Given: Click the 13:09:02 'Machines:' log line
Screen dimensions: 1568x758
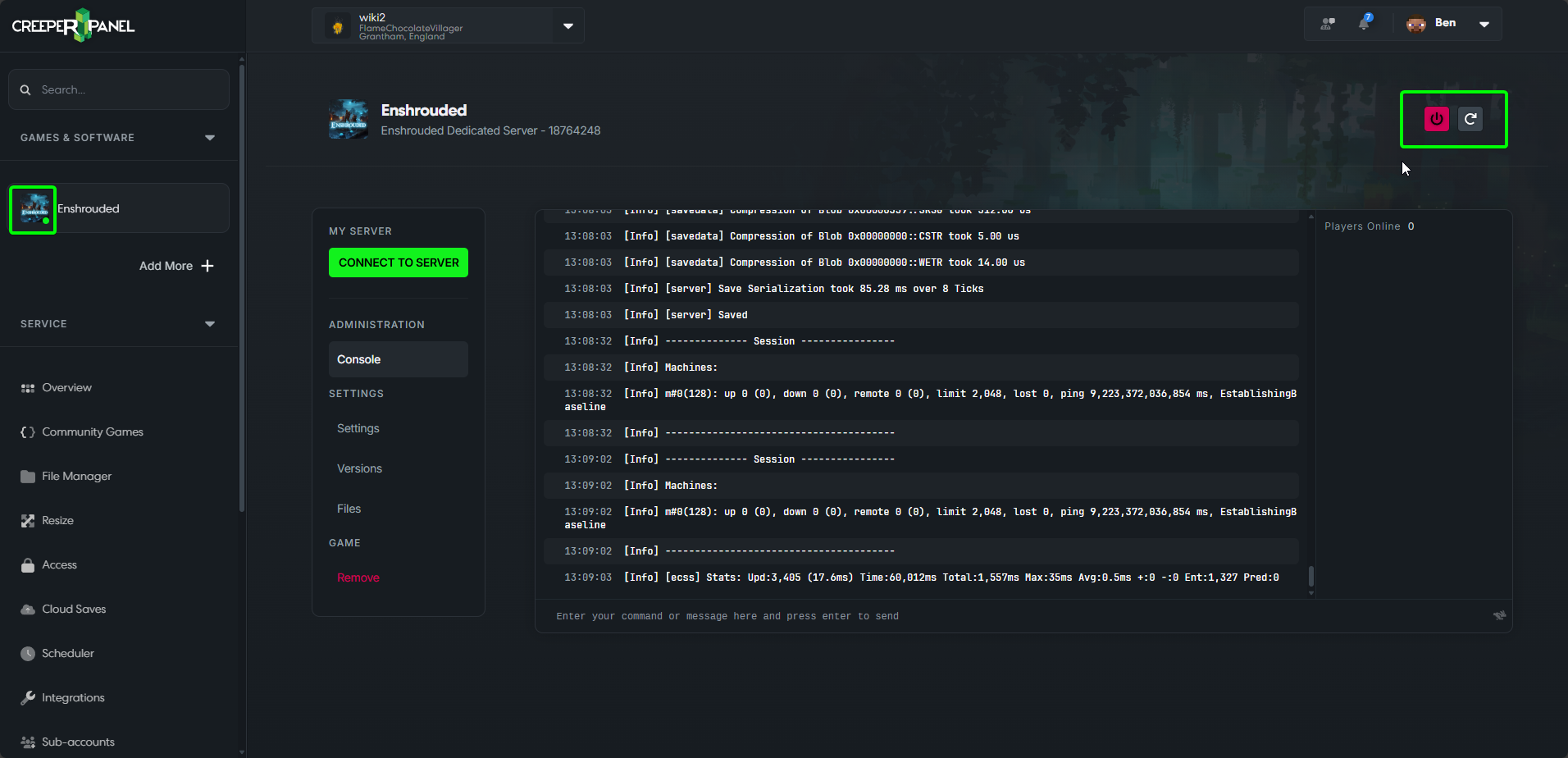Looking at the screenshot, I should pyautogui.click(x=921, y=486).
